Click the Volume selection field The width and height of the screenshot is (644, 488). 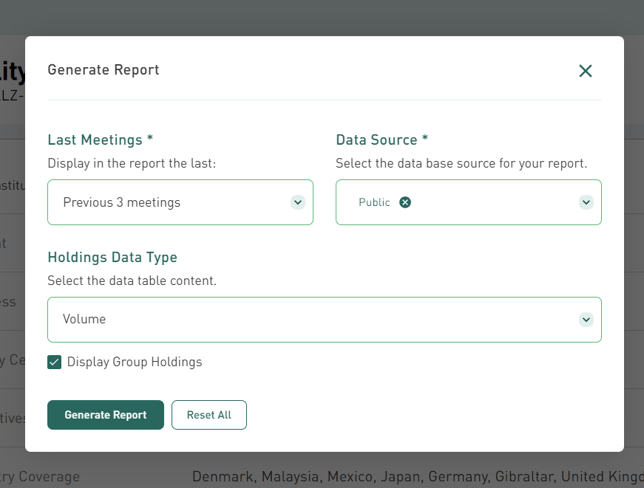(x=324, y=320)
